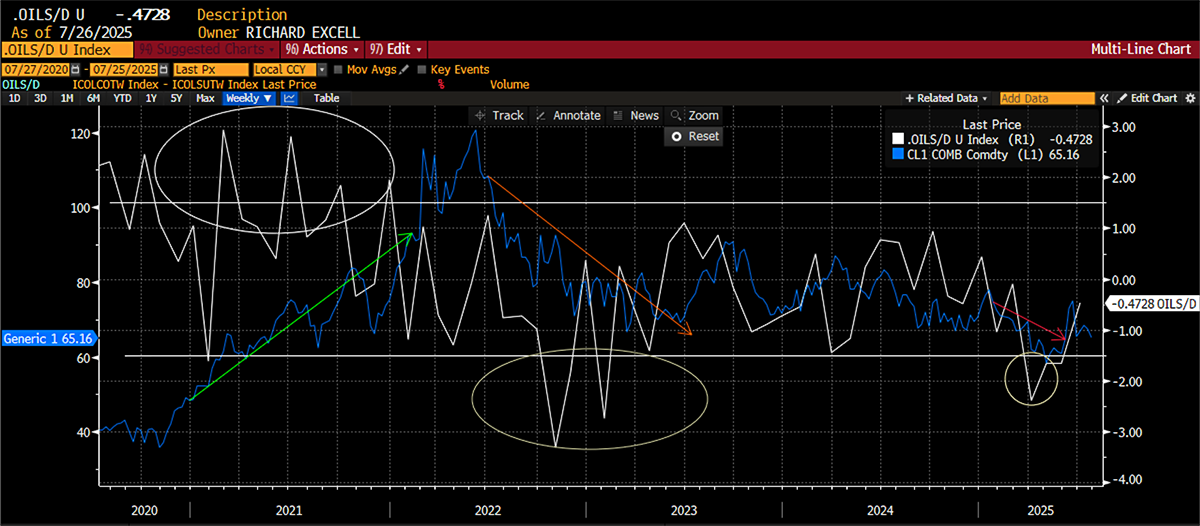
Task: Expand the Related Data dropdown
Action: pyautogui.click(x=946, y=99)
